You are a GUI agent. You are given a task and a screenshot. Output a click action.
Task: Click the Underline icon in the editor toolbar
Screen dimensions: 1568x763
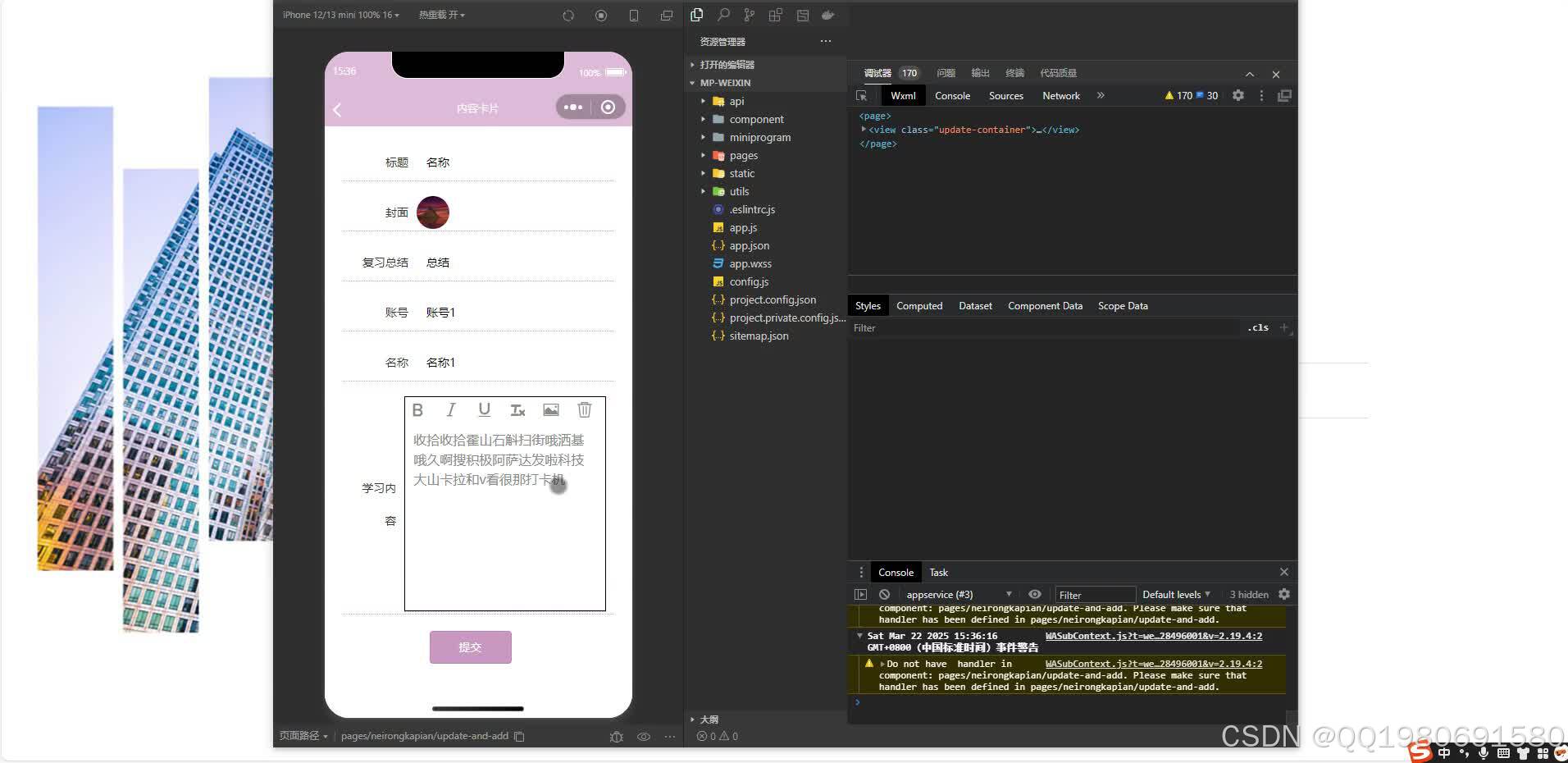(x=484, y=409)
